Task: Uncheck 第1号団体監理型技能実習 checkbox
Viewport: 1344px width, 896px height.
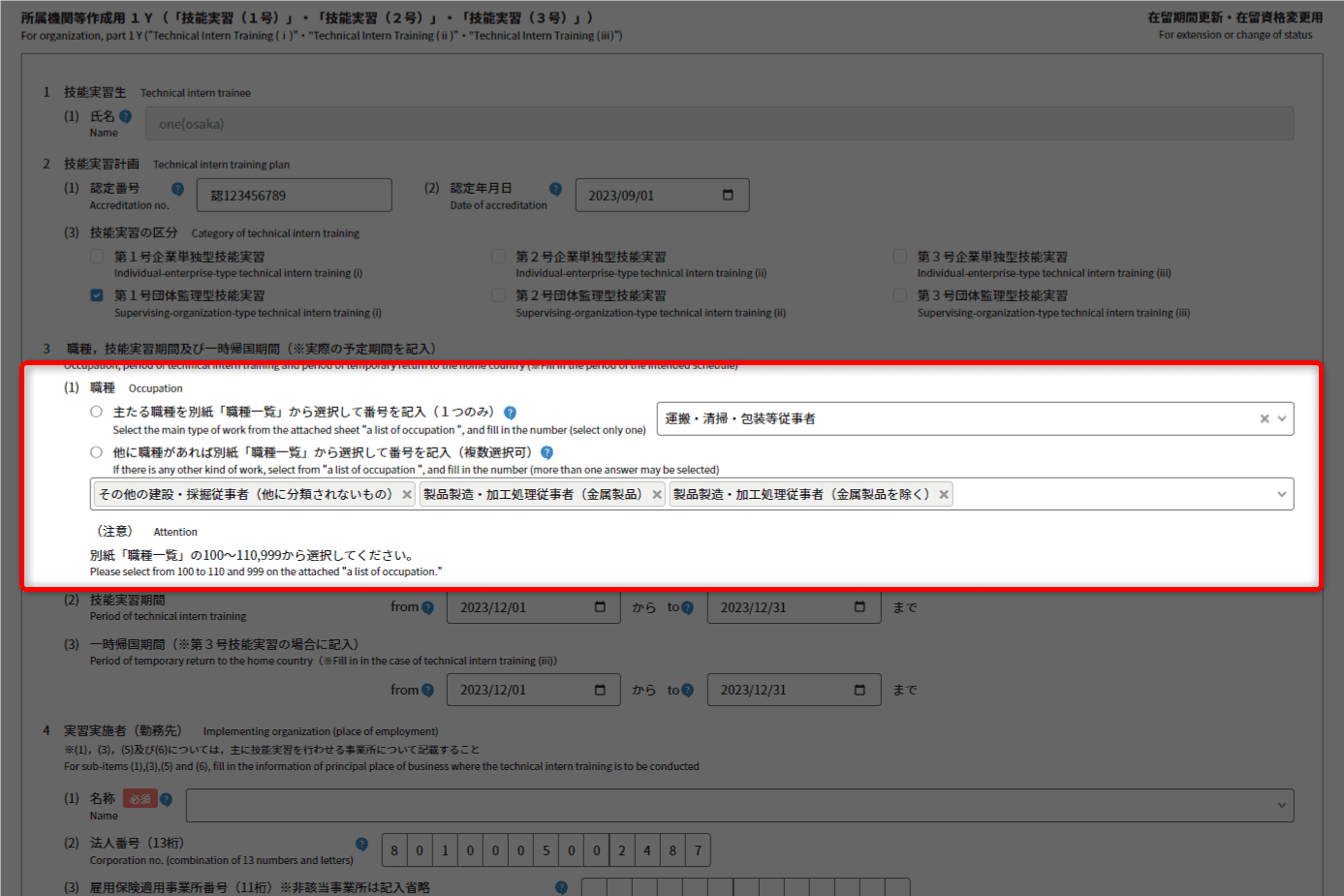Action: [x=97, y=295]
